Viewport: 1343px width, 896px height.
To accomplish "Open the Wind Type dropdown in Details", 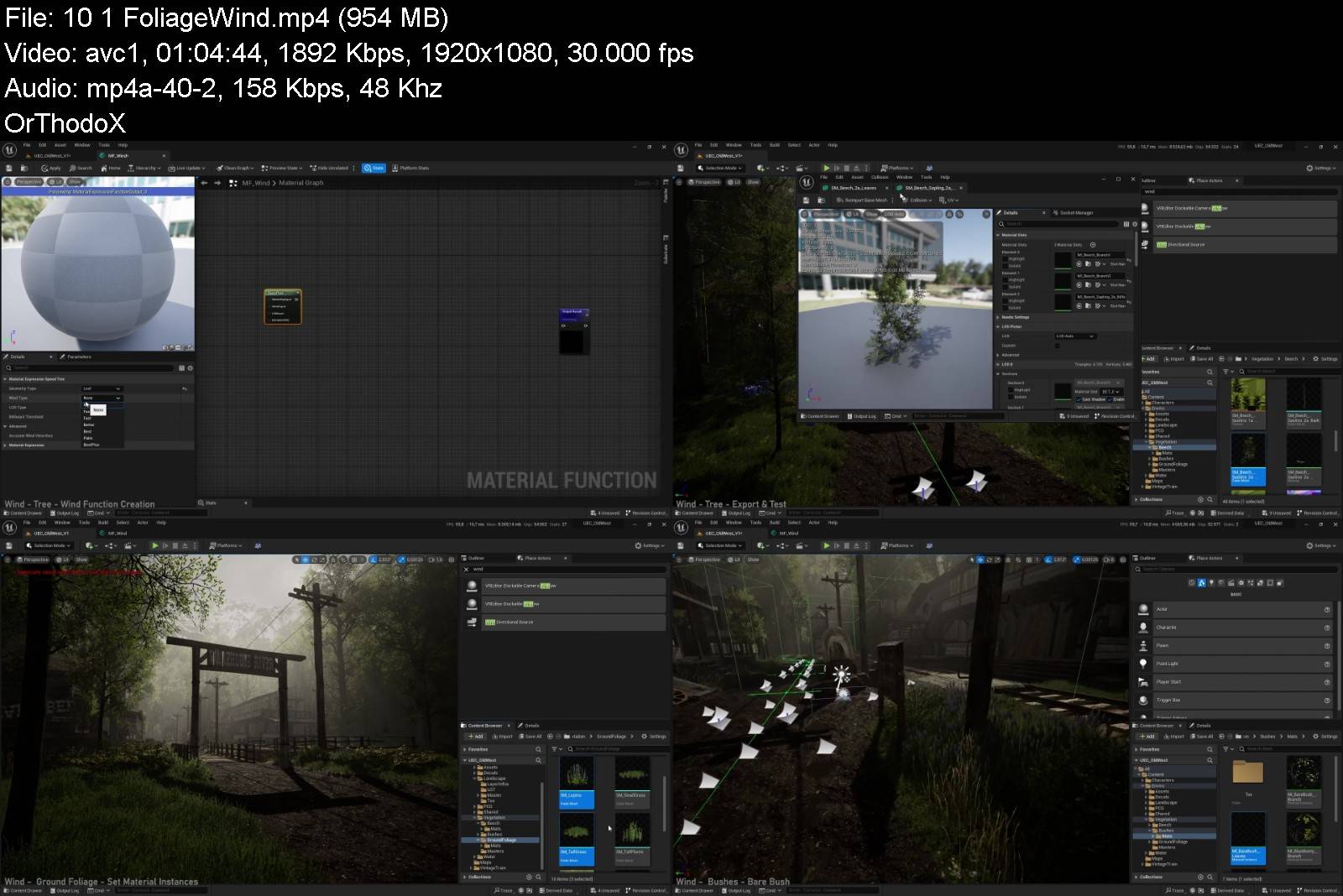I will pyautogui.click(x=102, y=398).
